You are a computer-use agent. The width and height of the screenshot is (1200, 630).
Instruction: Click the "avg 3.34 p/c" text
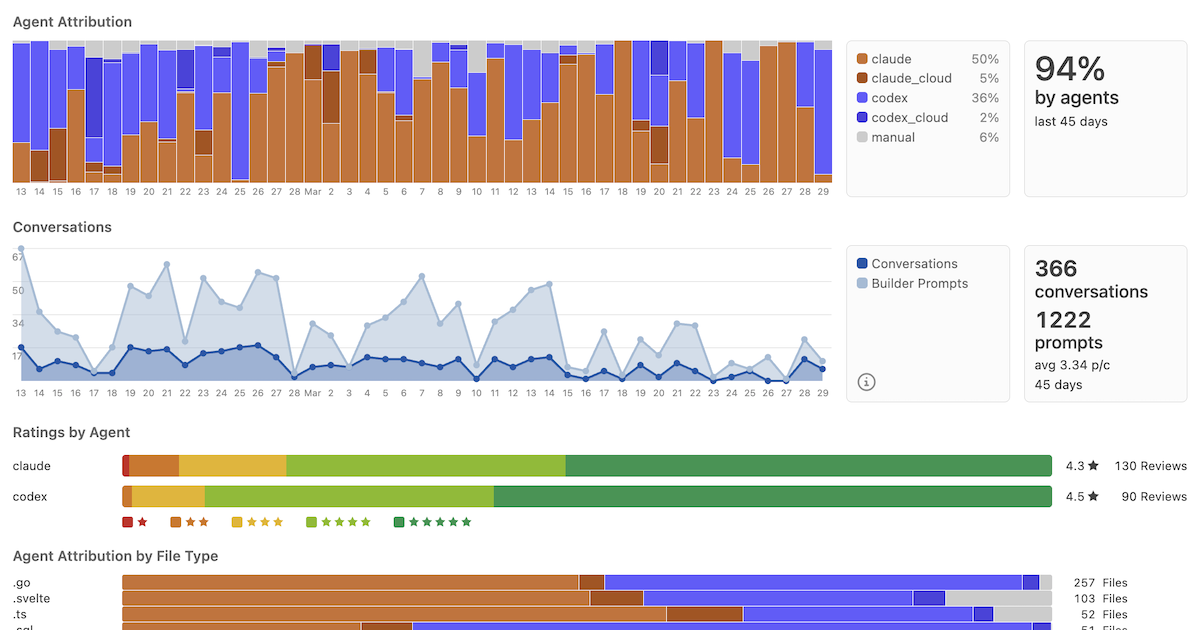pyautogui.click(x=1074, y=364)
